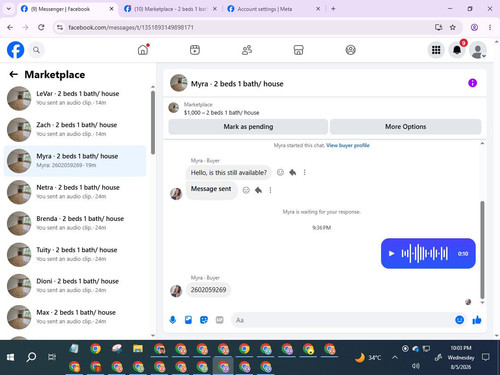This screenshot has width=500, height=375.
Task: Open View buyer profile link
Action: [348, 145]
